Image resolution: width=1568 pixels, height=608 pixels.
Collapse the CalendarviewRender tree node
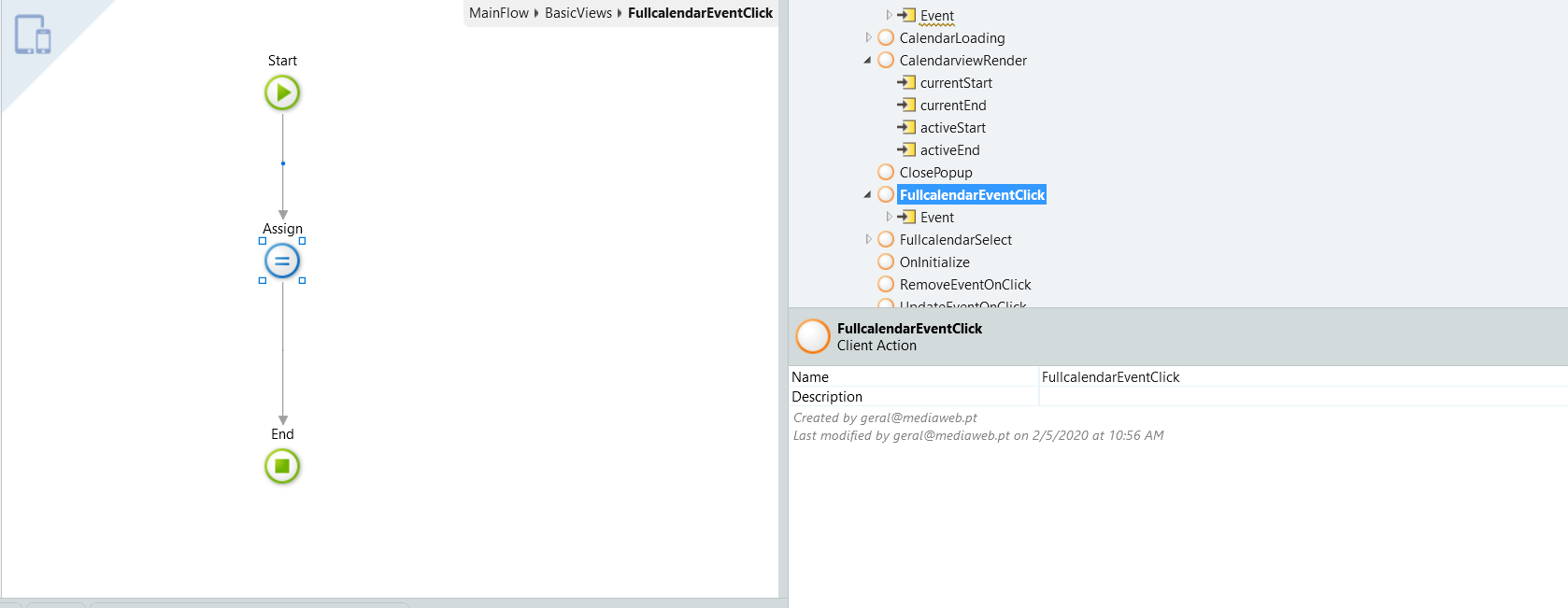coord(868,61)
